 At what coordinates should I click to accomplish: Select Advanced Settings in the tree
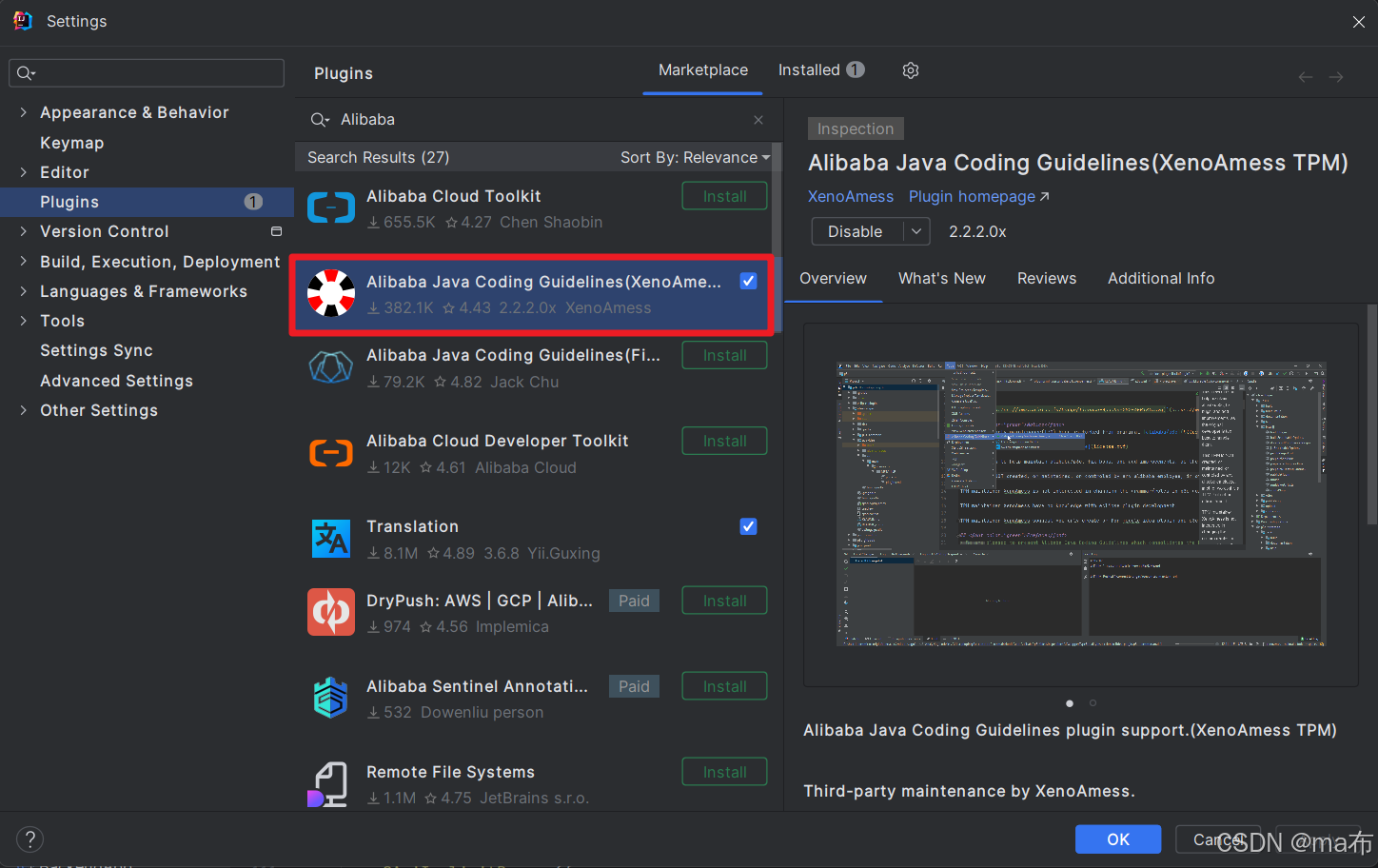(x=116, y=381)
